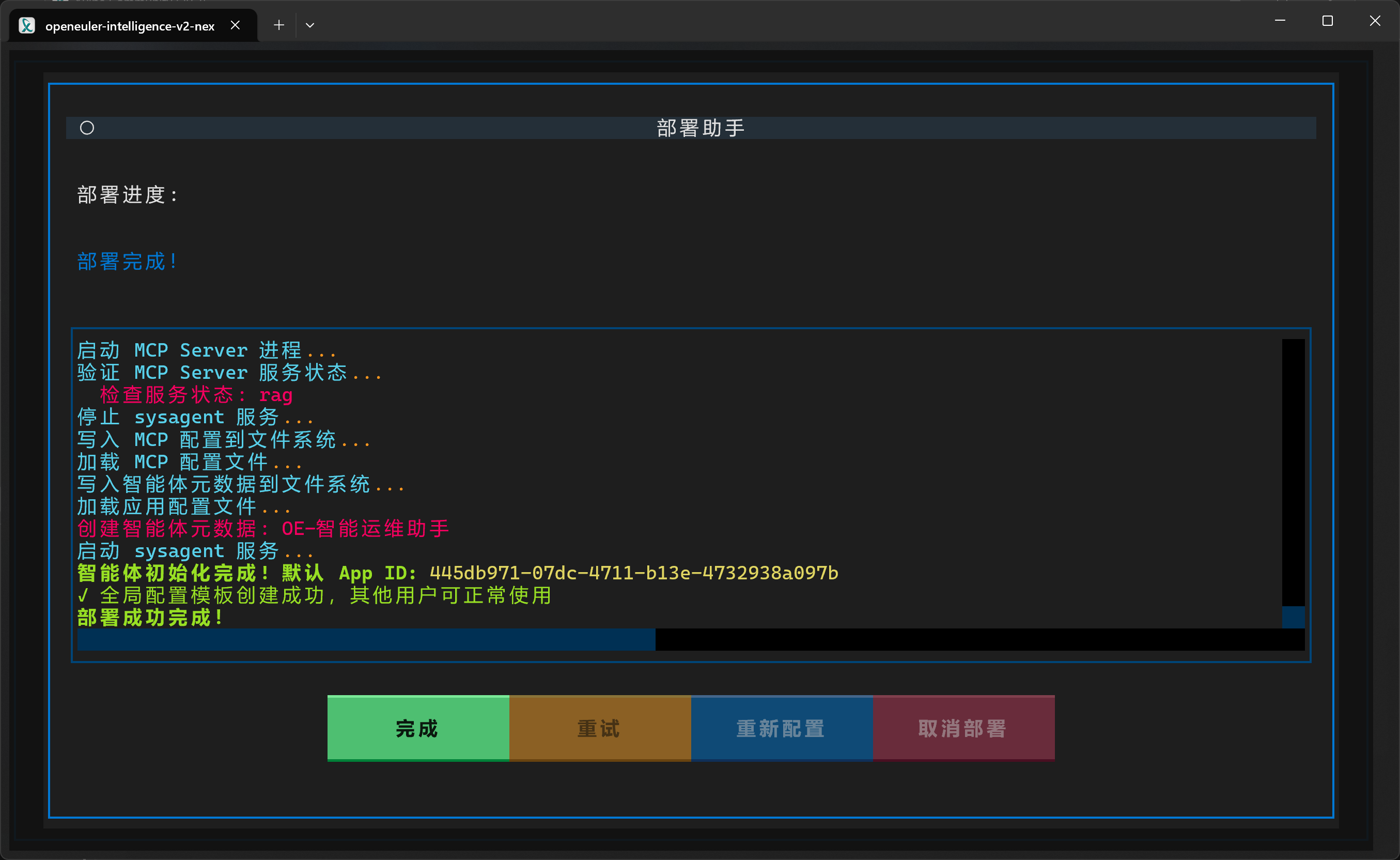Click the 部署成功完成！ log line
Image resolution: width=1400 pixels, height=860 pixels.
[x=150, y=618]
